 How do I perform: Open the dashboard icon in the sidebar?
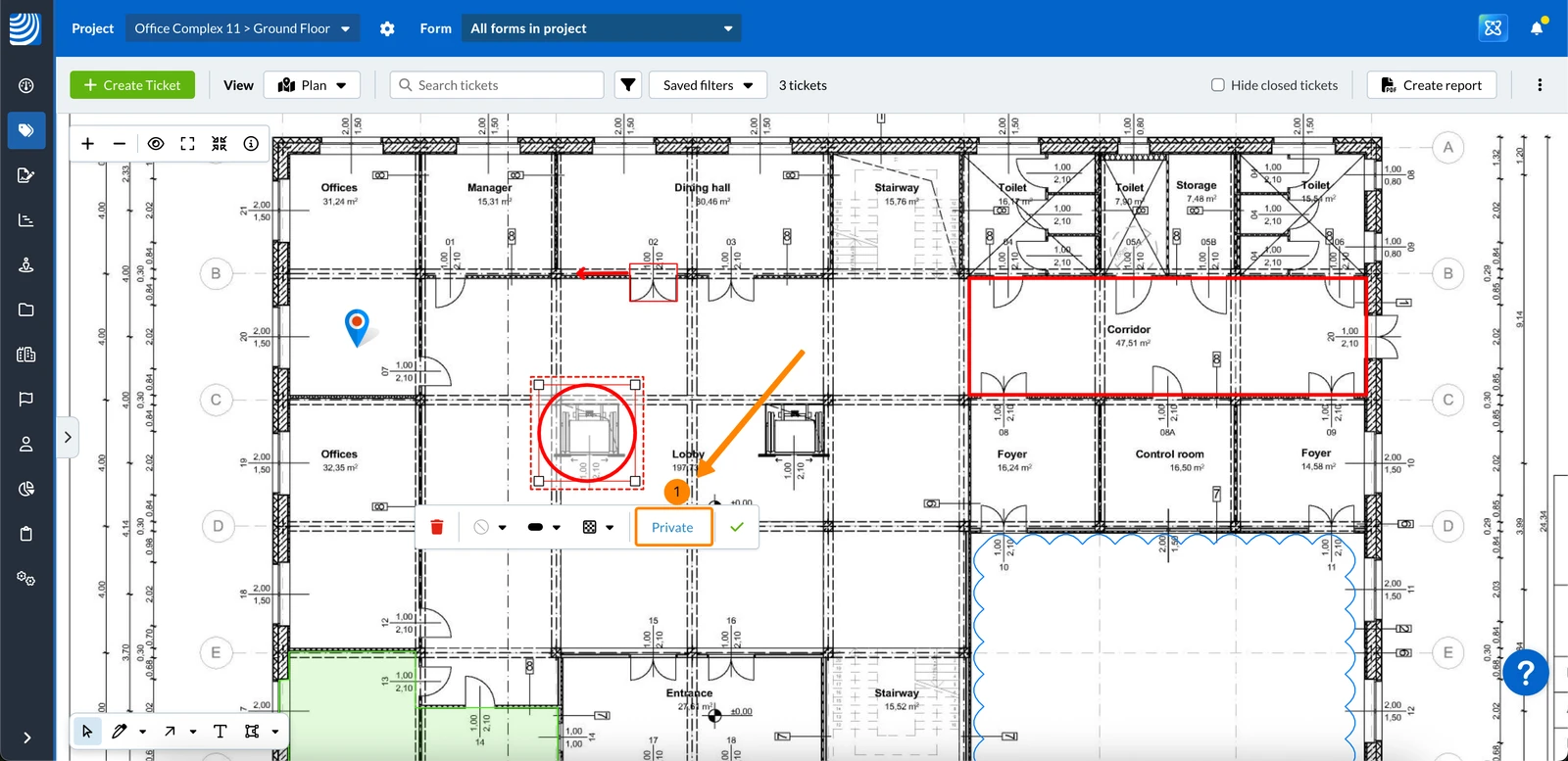(26, 85)
